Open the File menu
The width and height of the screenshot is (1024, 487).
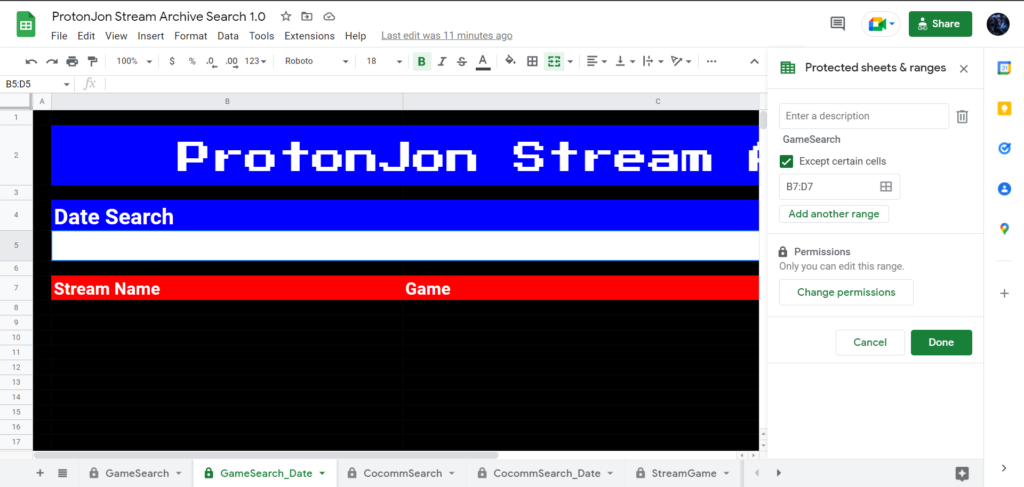pos(59,36)
